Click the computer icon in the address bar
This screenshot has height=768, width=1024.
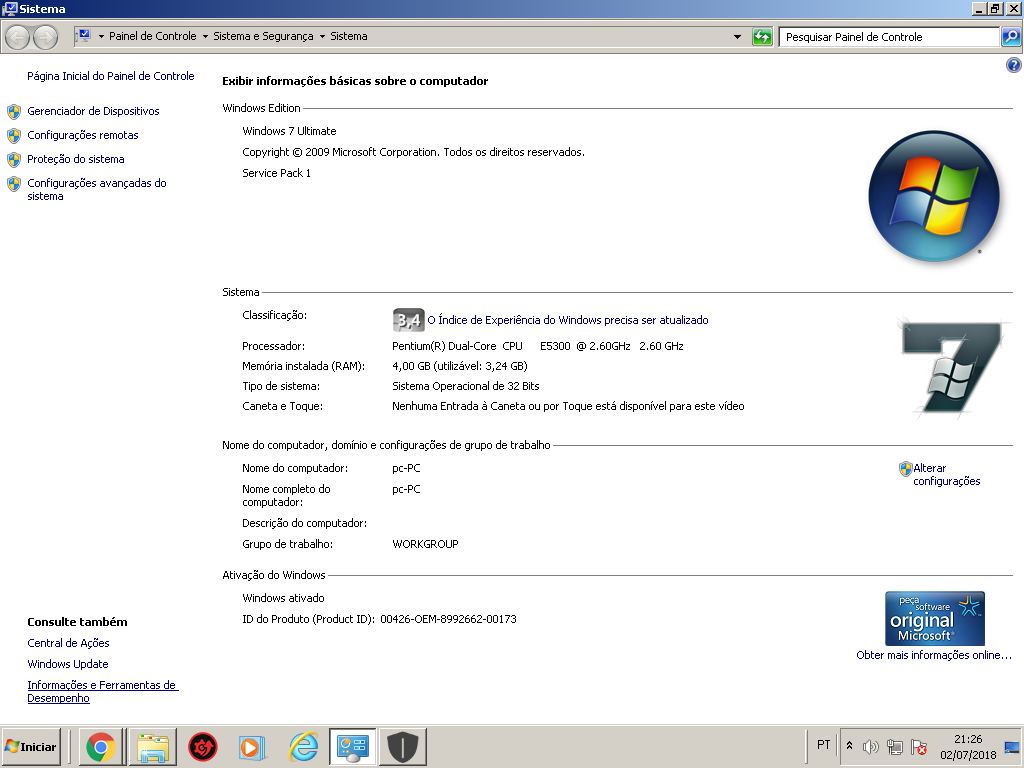84,36
